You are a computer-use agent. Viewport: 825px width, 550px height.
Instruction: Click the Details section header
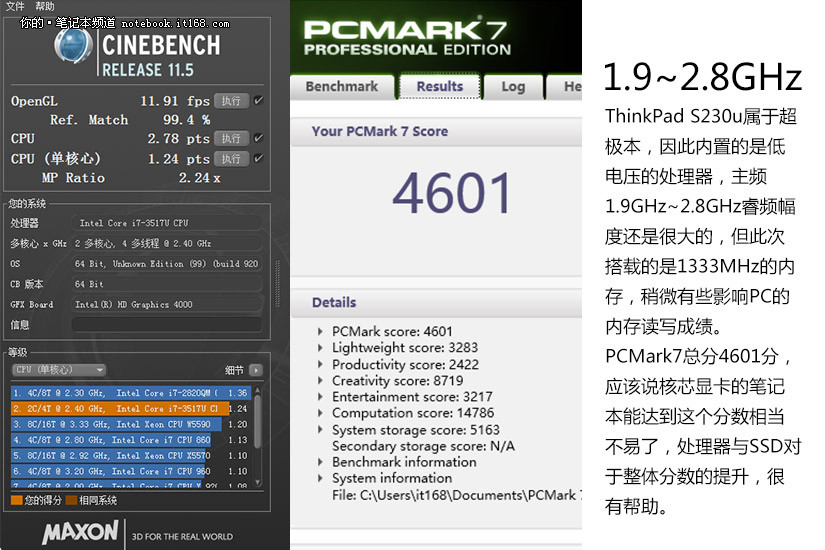334,303
